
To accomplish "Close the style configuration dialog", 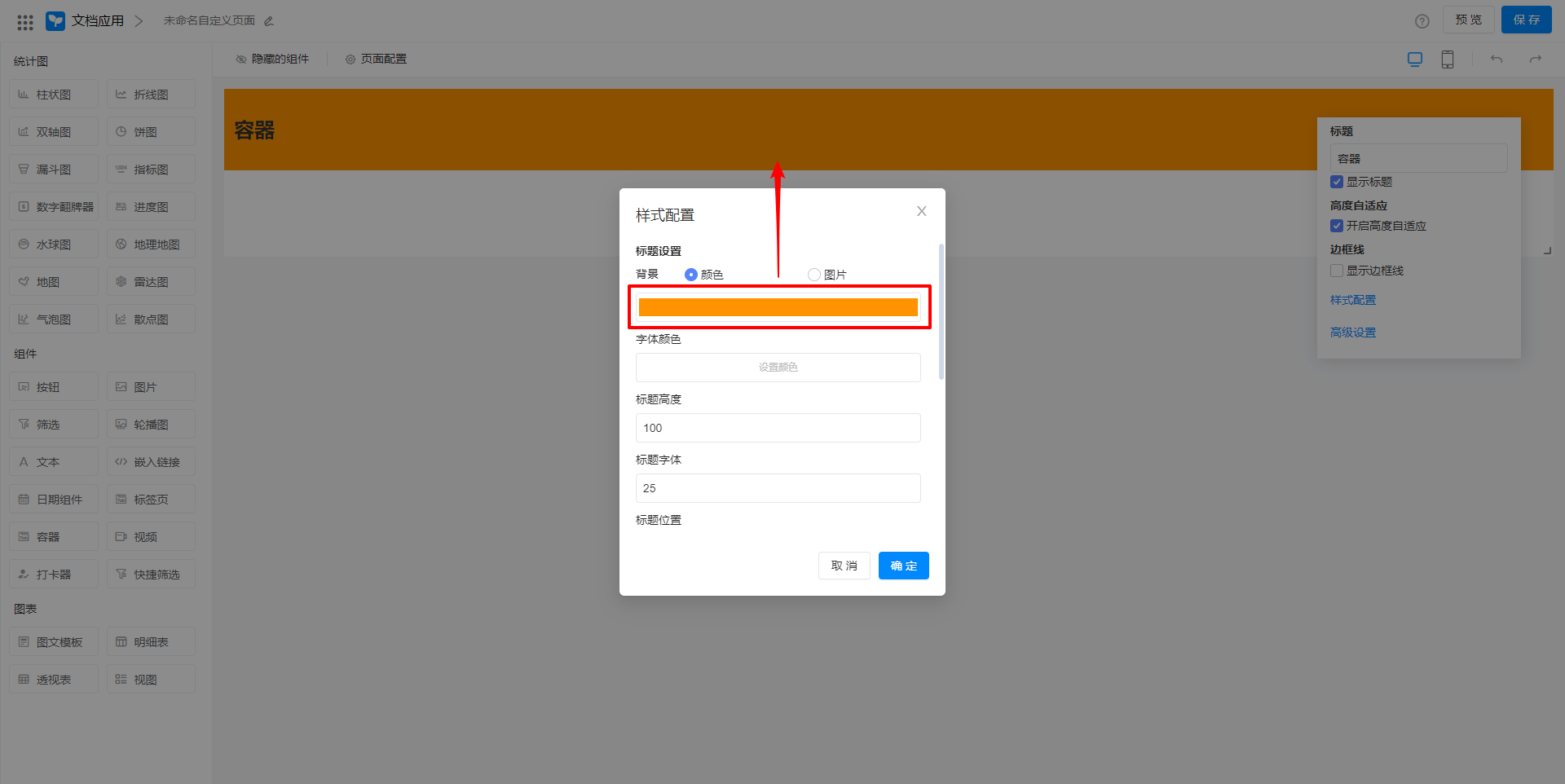I will 921,212.
